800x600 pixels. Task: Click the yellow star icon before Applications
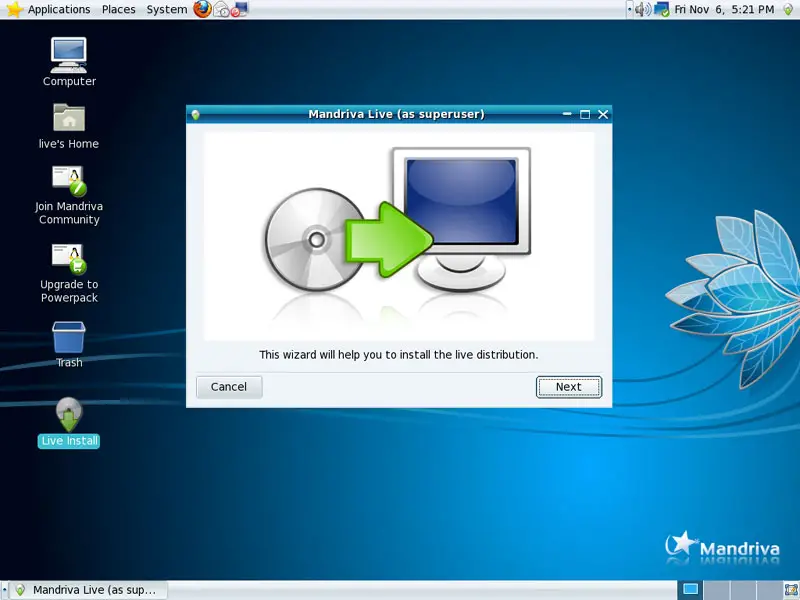[15, 9]
